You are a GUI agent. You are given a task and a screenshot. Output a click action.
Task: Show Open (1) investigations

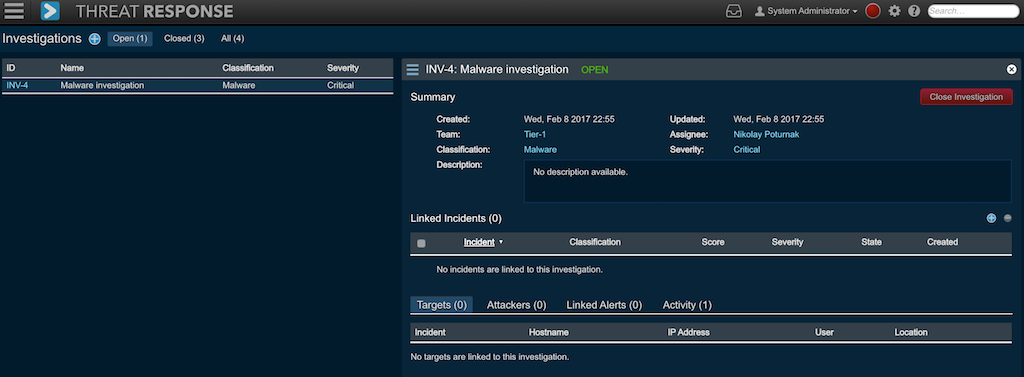[x=130, y=39]
